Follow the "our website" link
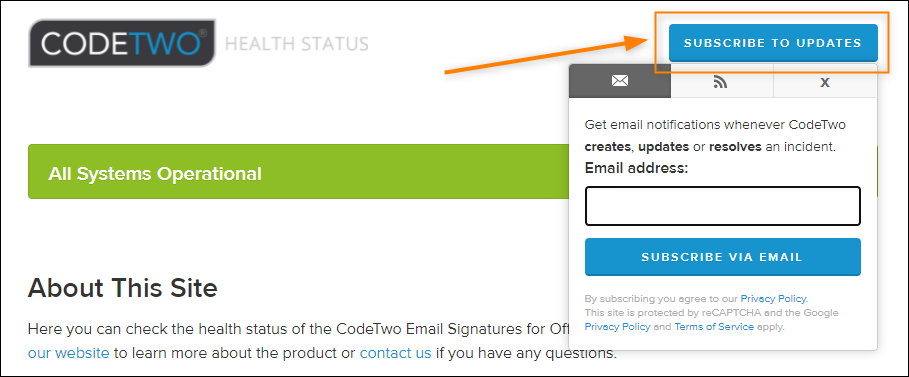909x377 pixels. [68, 353]
